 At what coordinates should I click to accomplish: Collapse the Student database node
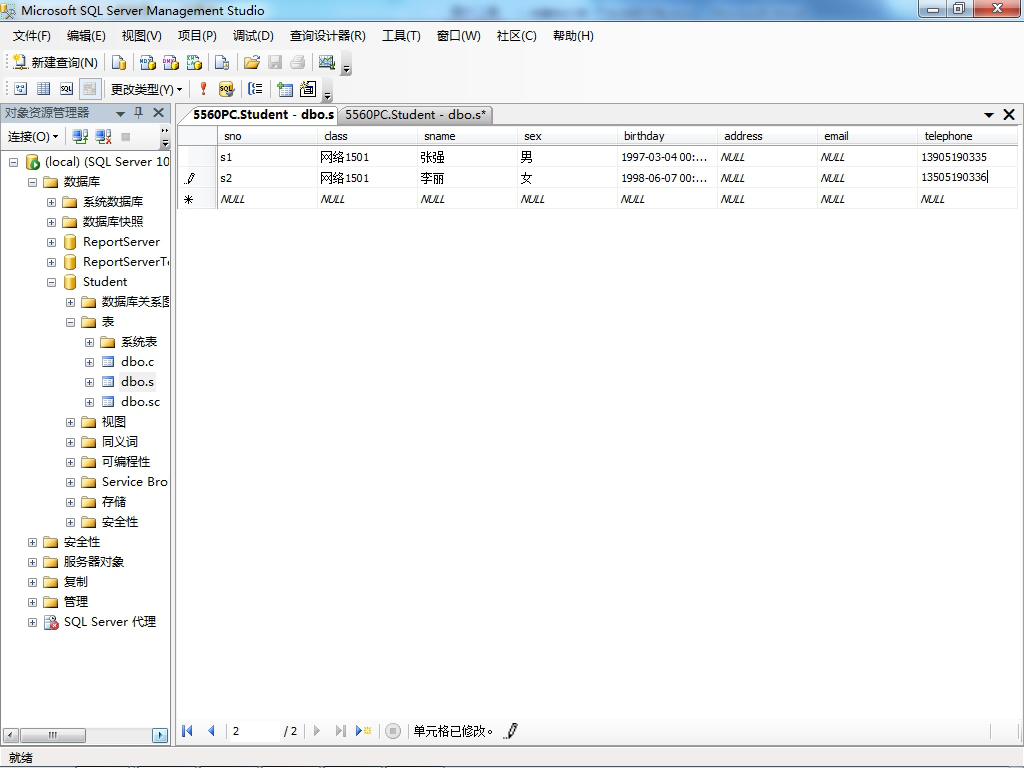click(x=51, y=282)
